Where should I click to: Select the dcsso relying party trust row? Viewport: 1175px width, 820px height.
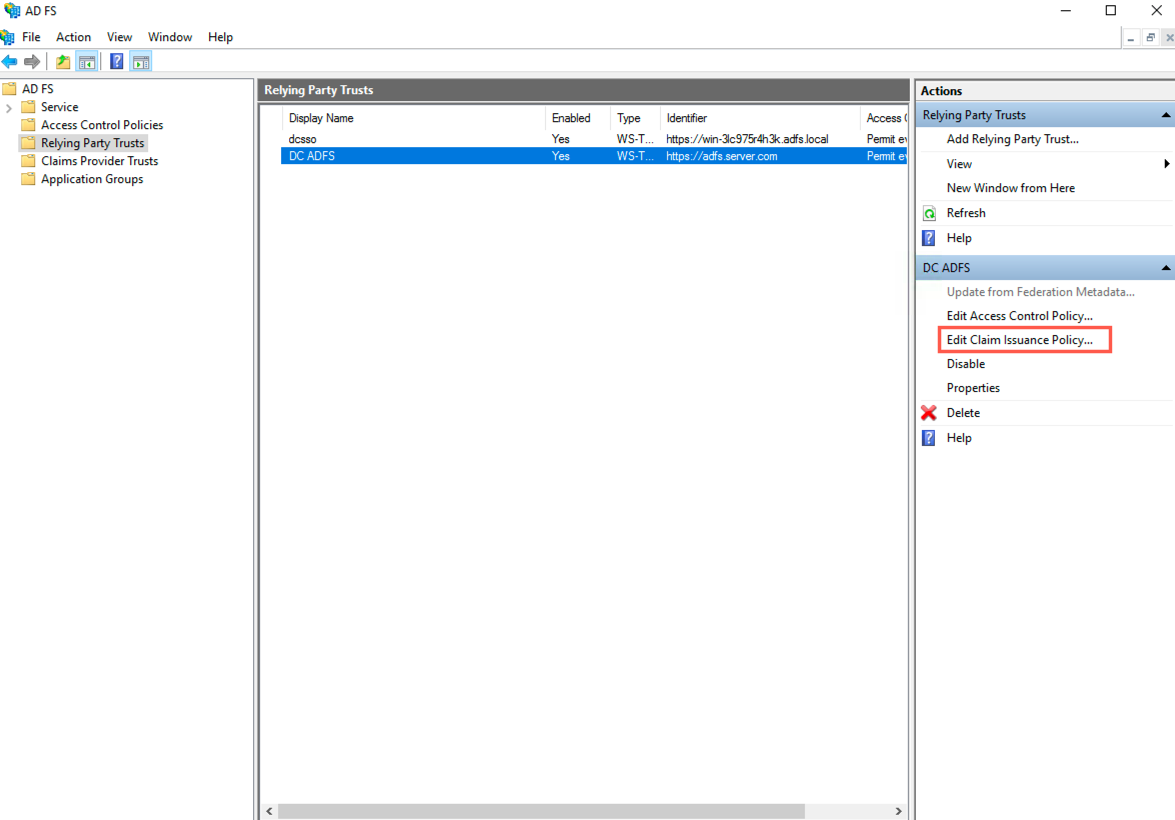[400, 139]
